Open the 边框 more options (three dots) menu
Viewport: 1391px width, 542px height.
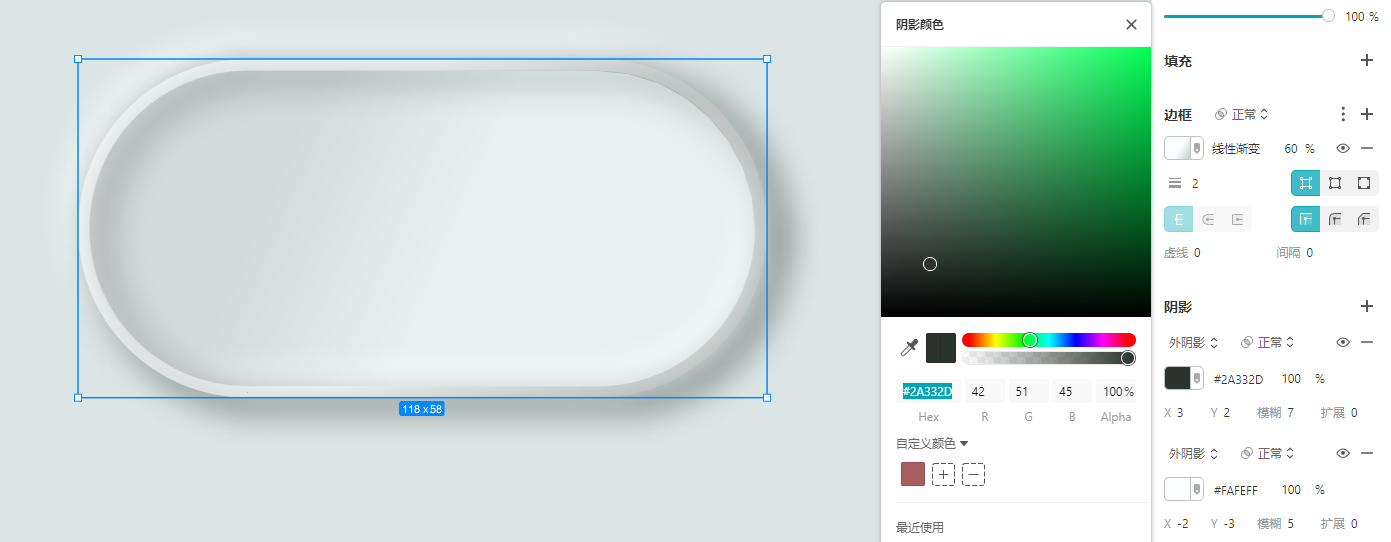(1343, 114)
